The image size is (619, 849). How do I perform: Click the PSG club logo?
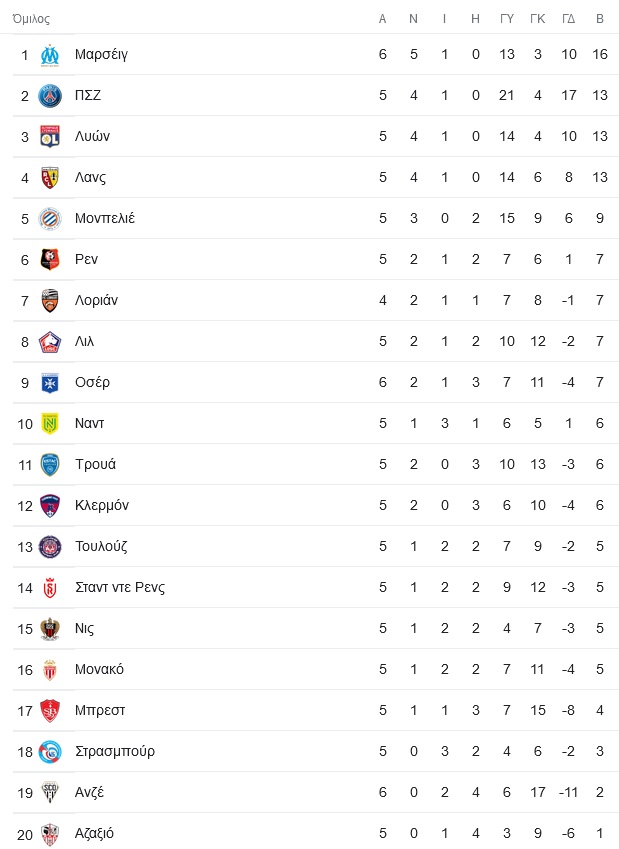(50, 96)
